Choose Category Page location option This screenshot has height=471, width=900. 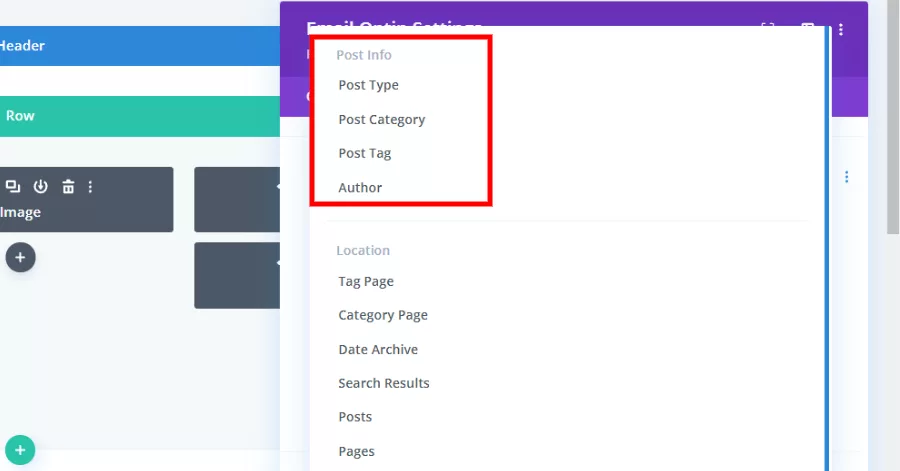[x=383, y=315]
